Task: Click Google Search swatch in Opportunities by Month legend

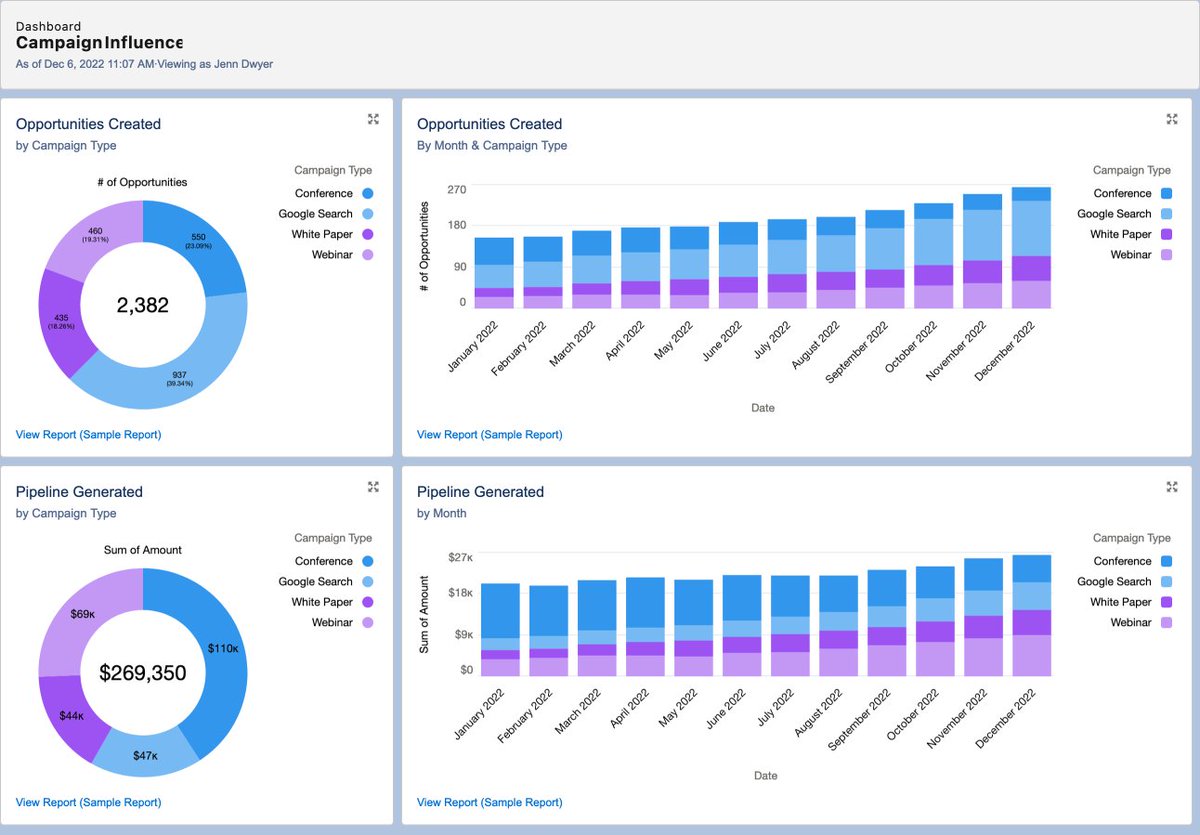Action: (x=1166, y=214)
